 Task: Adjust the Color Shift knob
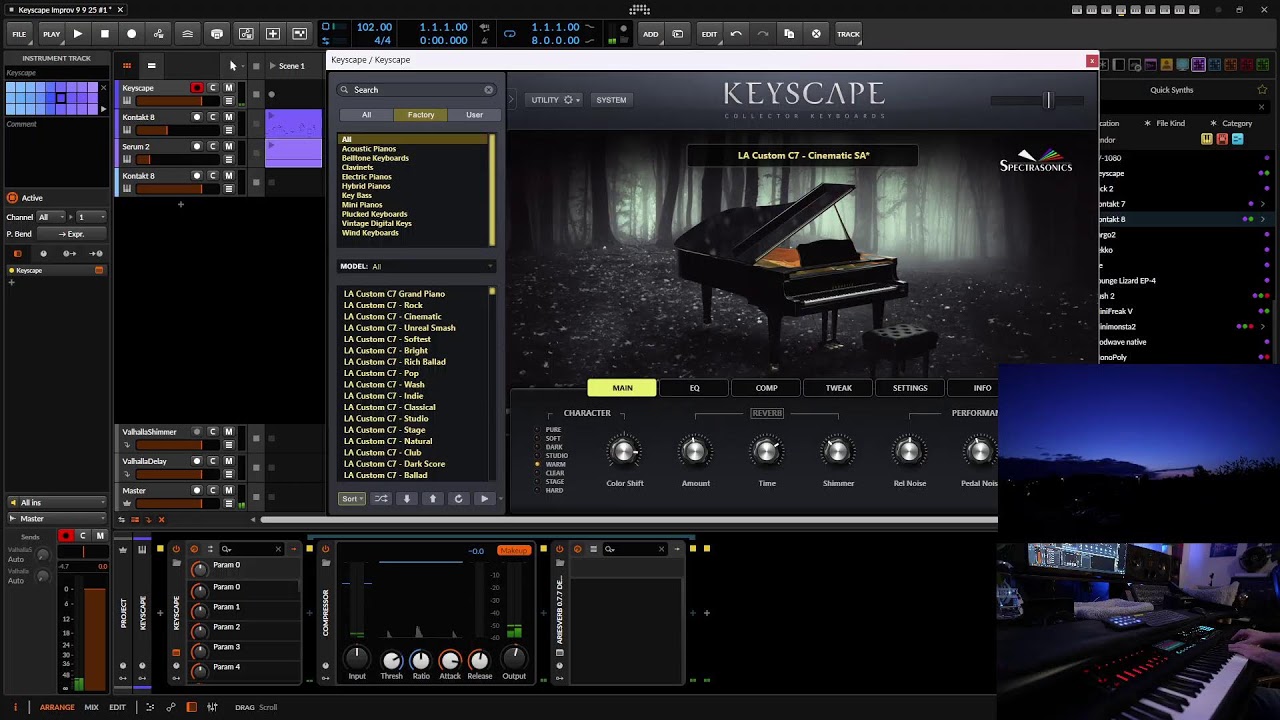[624, 452]
